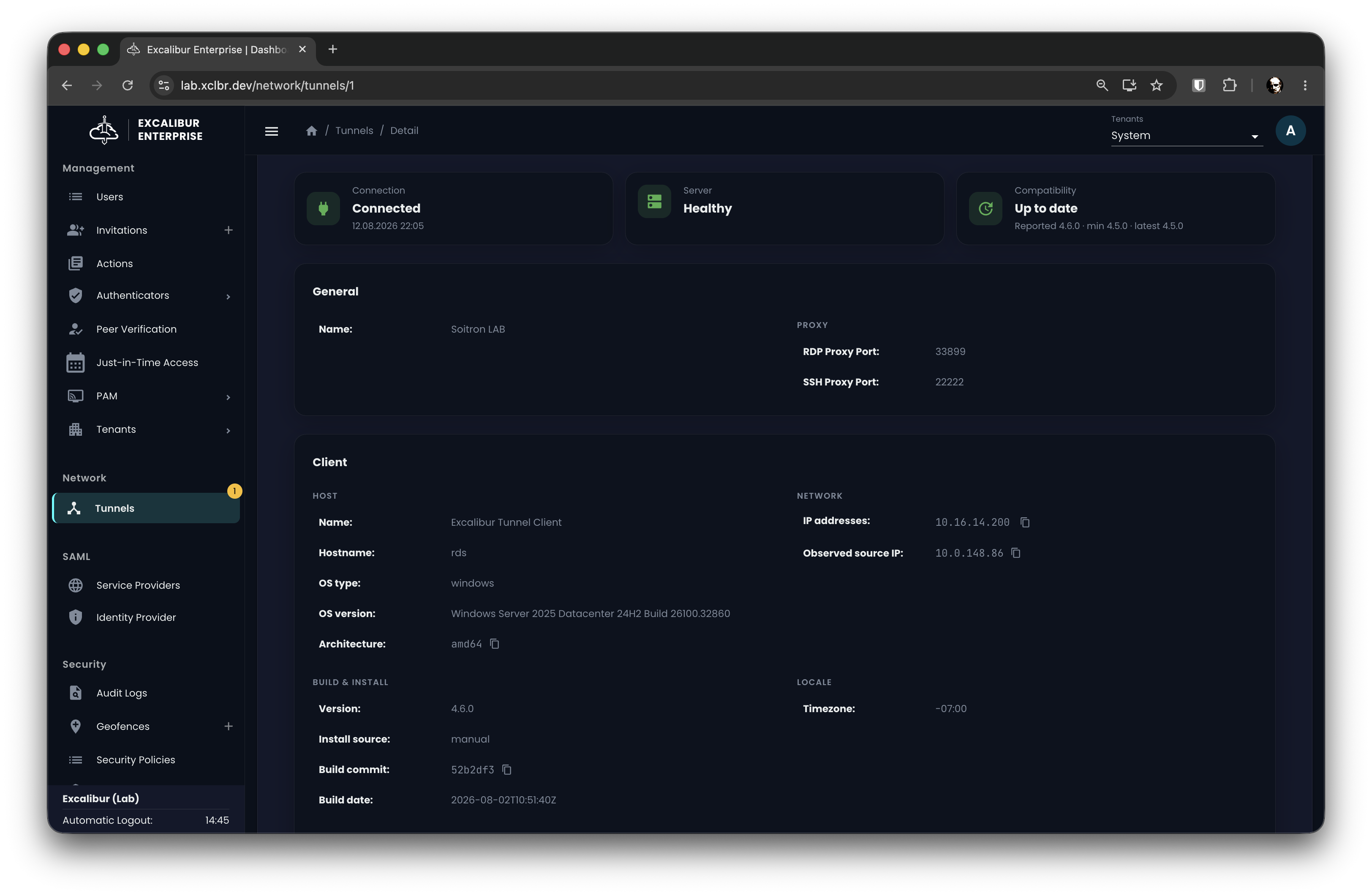Click the SSH Proxy Port value 22222

pos(950,382)
